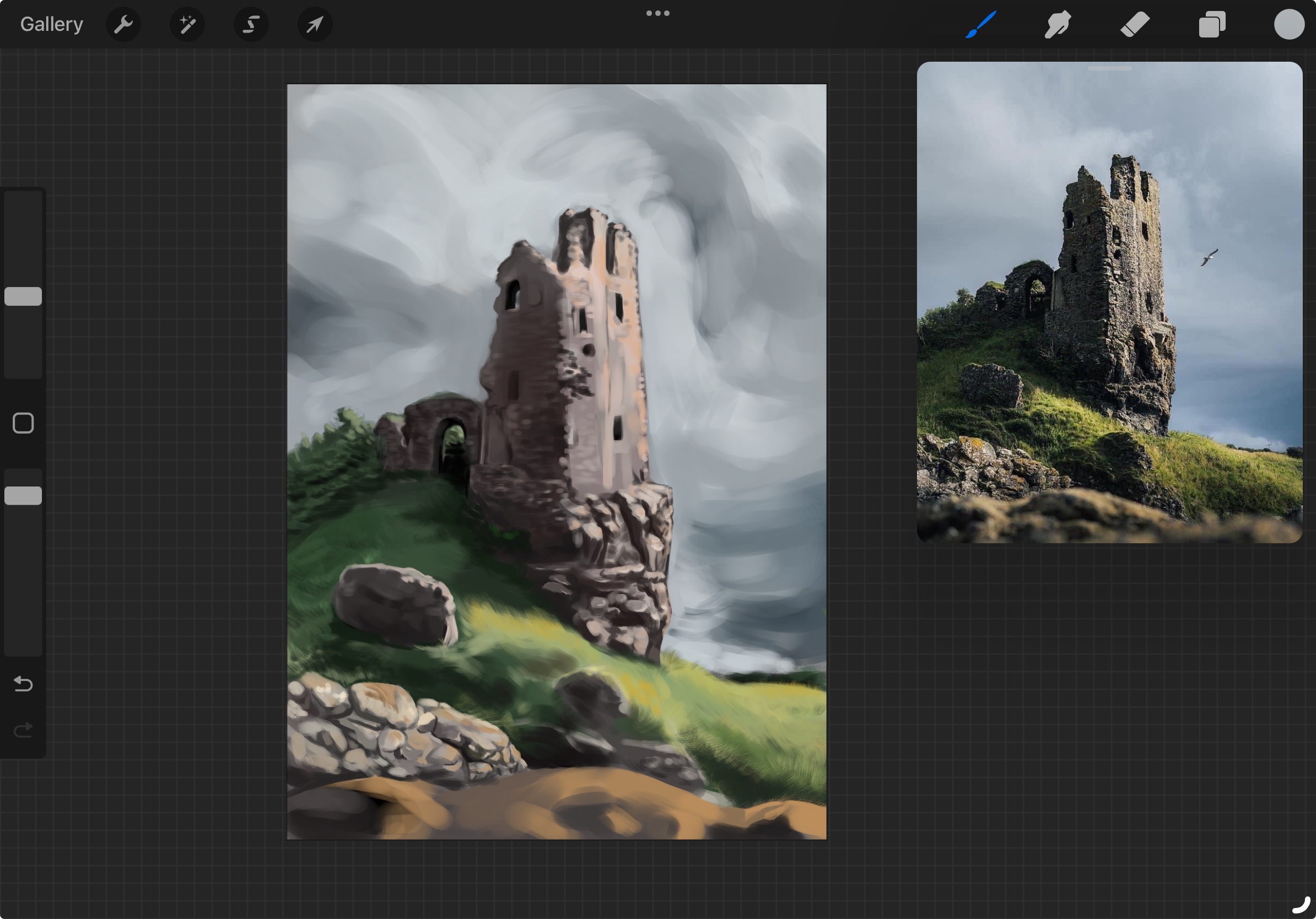Click the reference window top grab handle

point(1110,68)
